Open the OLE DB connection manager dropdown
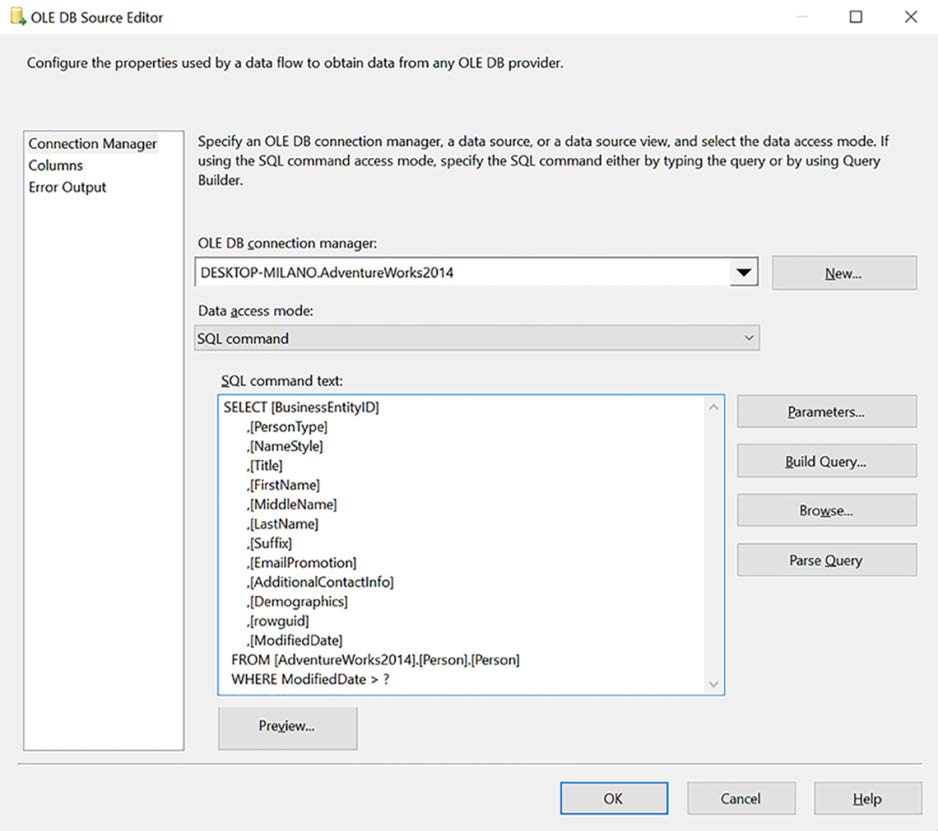 [470, 271]
